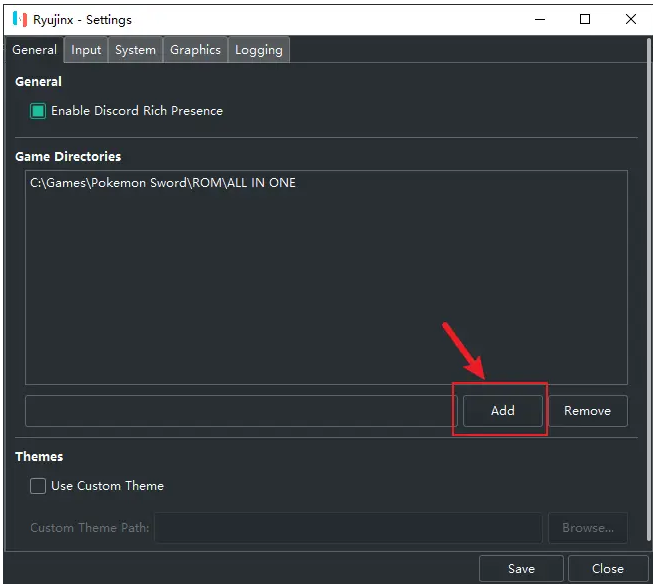Click the "Ryujinx - Settings" title text
This screenshot has height=584, width=653.
coord(81,19)
